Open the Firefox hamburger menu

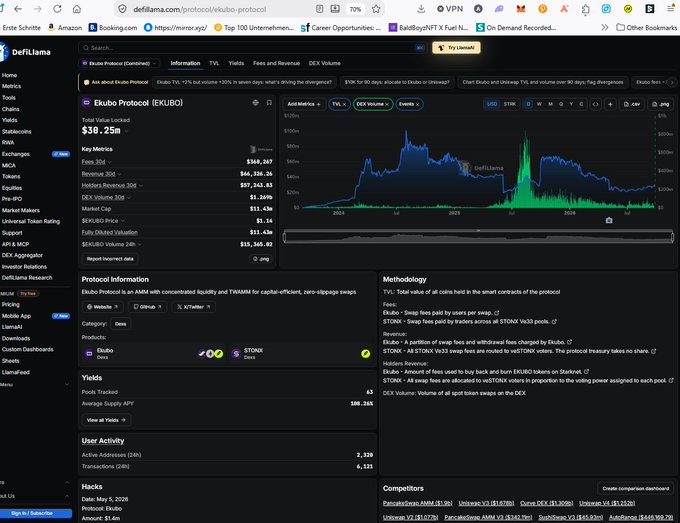point(670,9)
